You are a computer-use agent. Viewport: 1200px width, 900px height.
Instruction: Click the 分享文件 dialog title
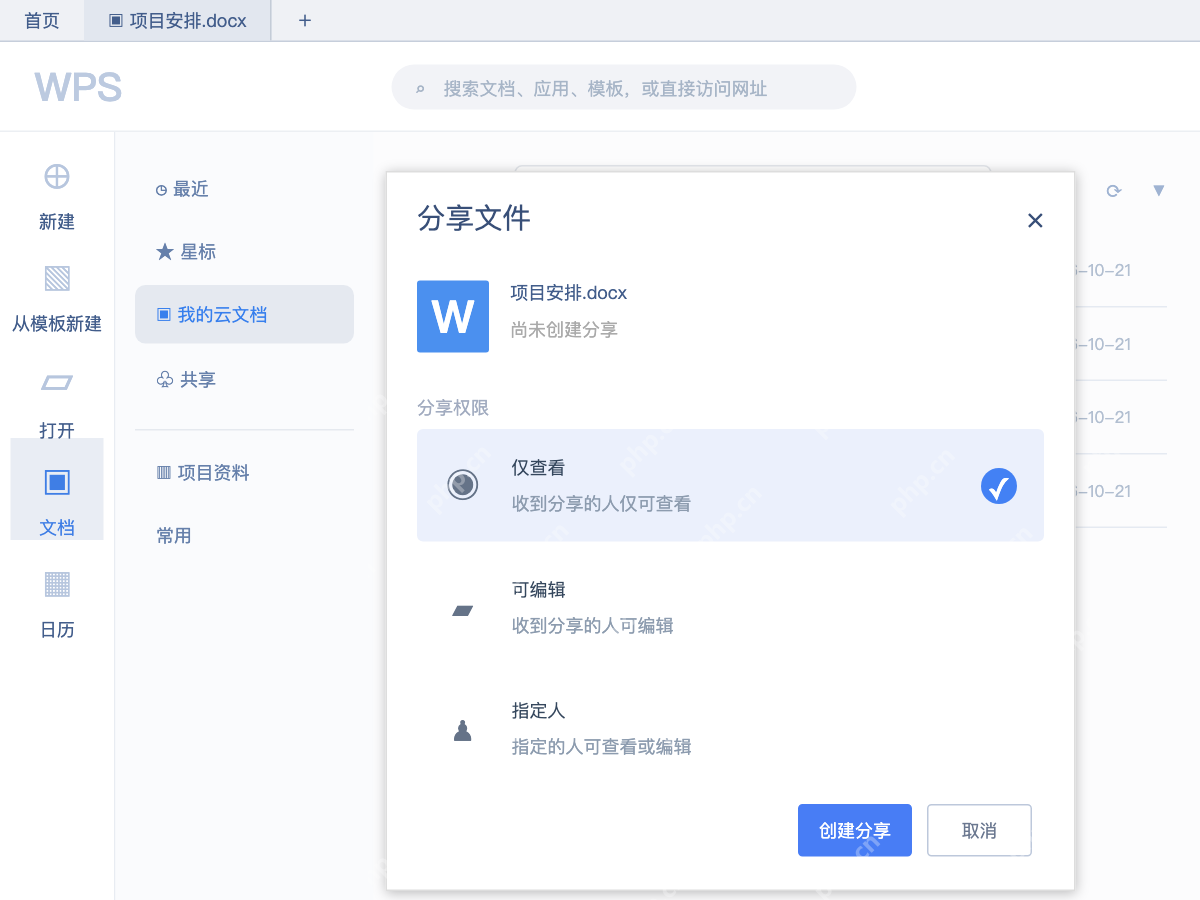[474, 218]
